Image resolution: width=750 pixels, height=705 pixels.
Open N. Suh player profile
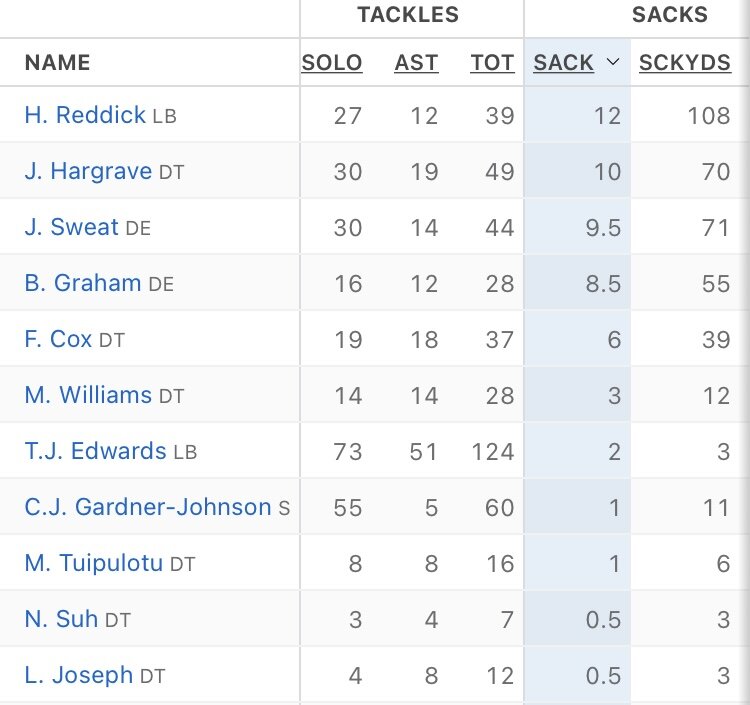coord(61,619)
